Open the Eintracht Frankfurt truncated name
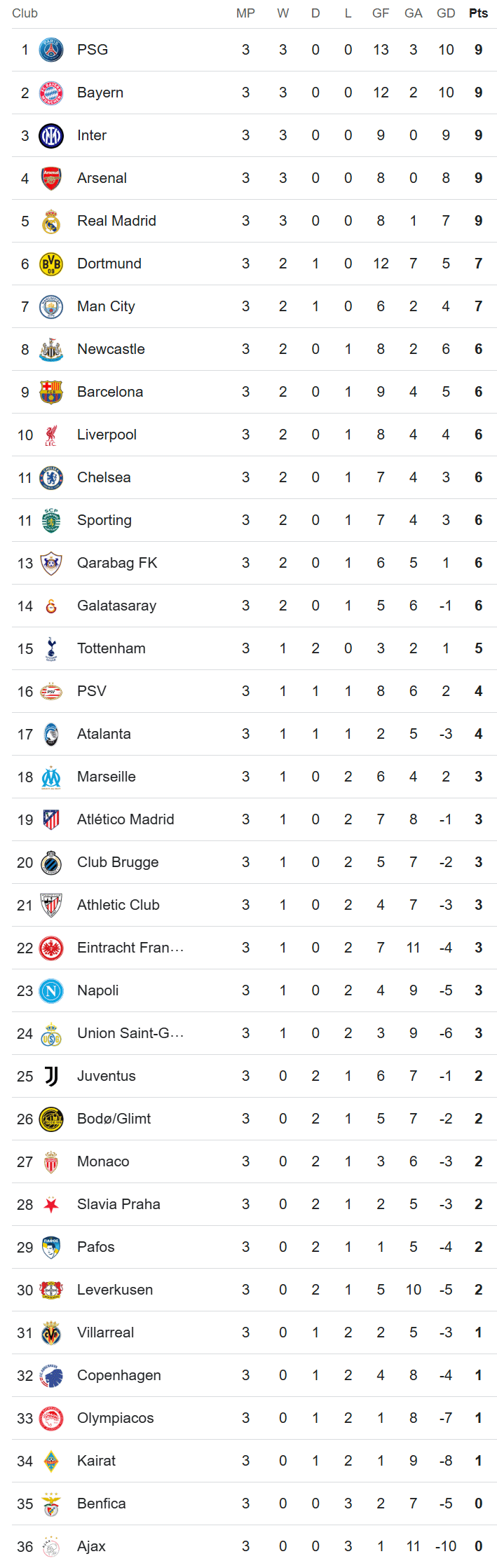The image size is (497, 1568). (130, 948)
